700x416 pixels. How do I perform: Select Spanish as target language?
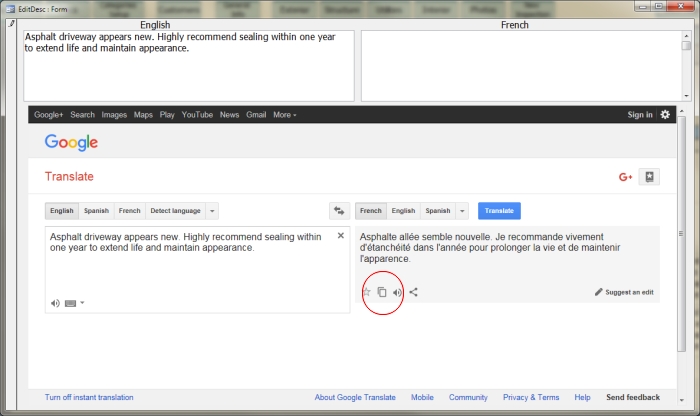click(438, 211)
